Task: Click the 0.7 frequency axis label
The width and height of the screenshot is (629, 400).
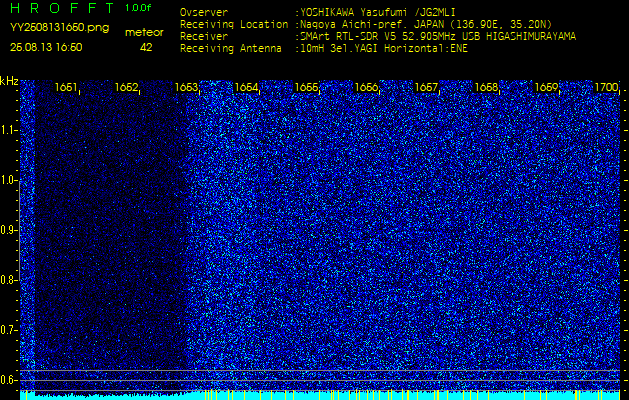Action: (x=8, y=330)
